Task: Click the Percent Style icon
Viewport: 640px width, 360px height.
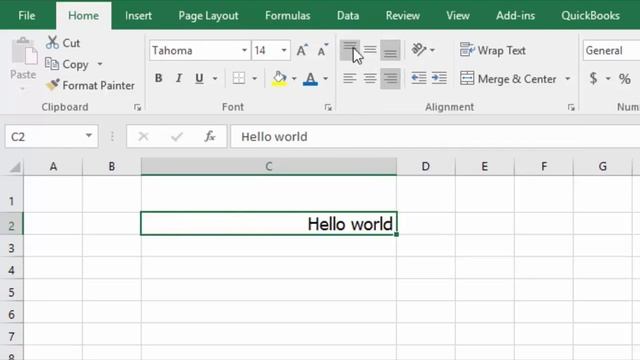Action: (624, 78)
